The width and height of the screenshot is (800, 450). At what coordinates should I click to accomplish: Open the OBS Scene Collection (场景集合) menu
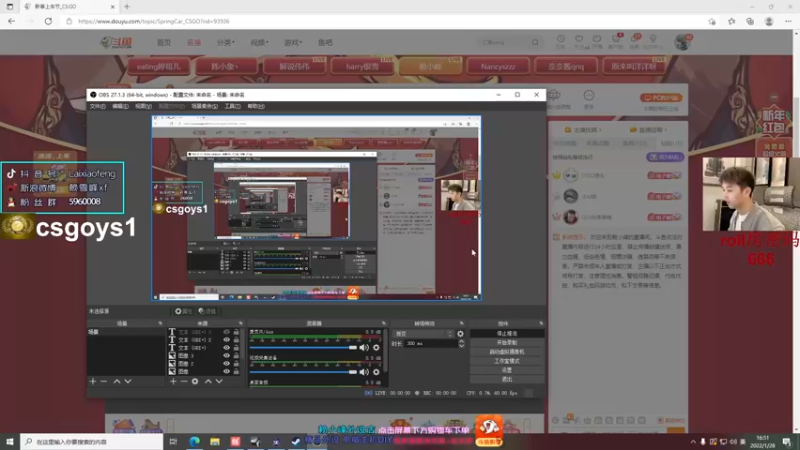pos(205,106)
